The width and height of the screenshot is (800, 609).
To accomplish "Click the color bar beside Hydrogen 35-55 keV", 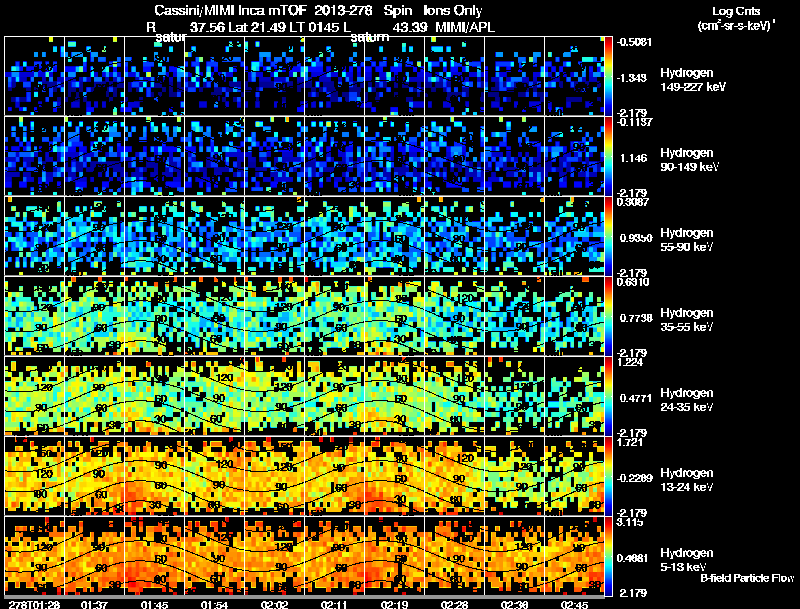I will pos(608,316).
